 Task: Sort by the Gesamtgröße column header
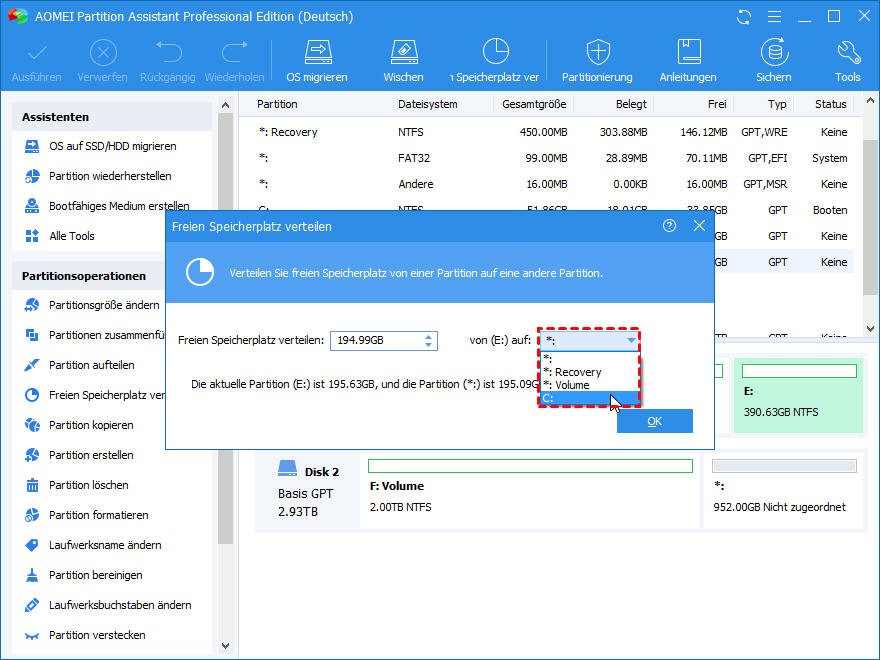534,104
